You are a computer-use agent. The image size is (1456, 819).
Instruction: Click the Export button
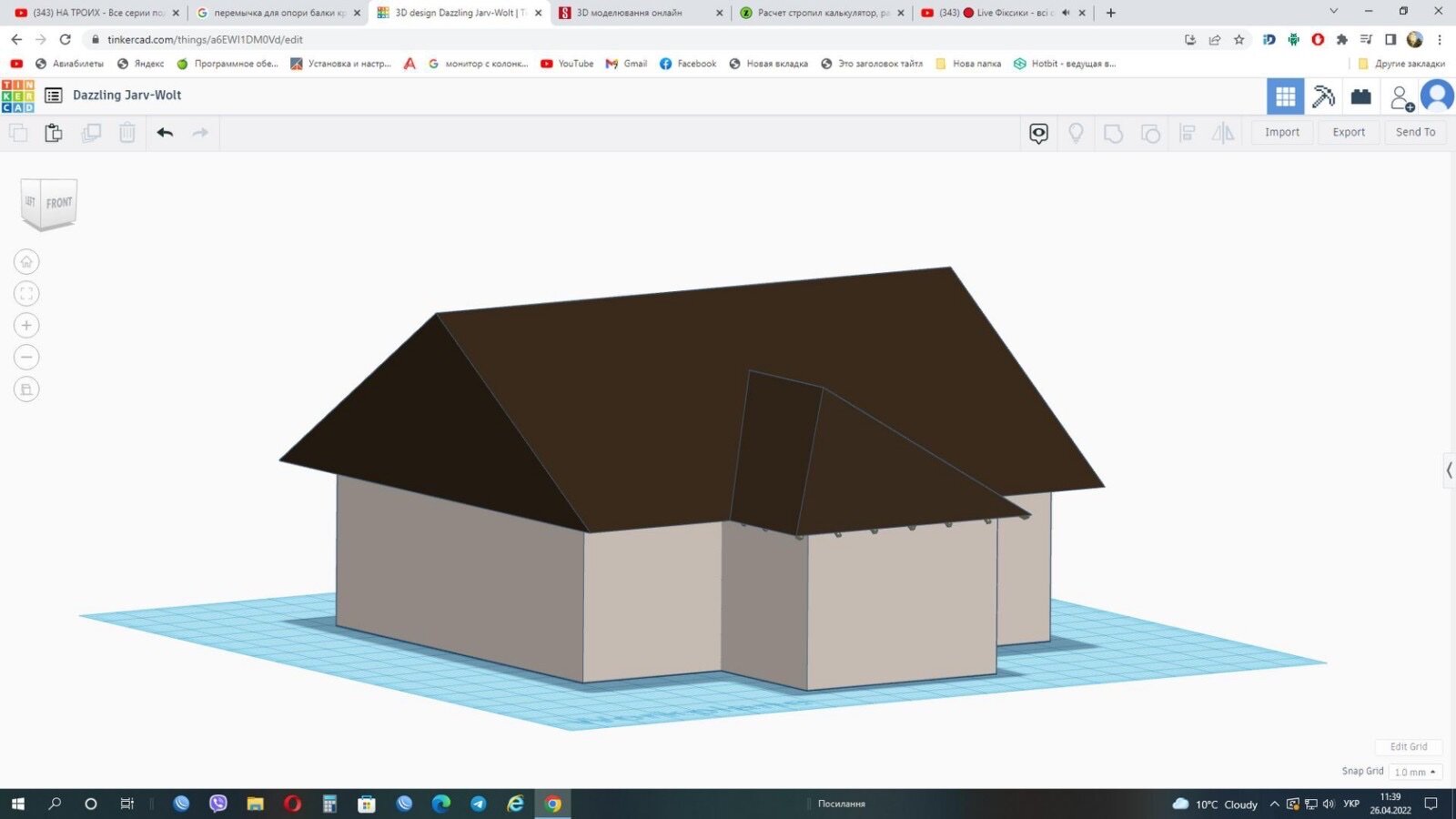pos(1349,132)
